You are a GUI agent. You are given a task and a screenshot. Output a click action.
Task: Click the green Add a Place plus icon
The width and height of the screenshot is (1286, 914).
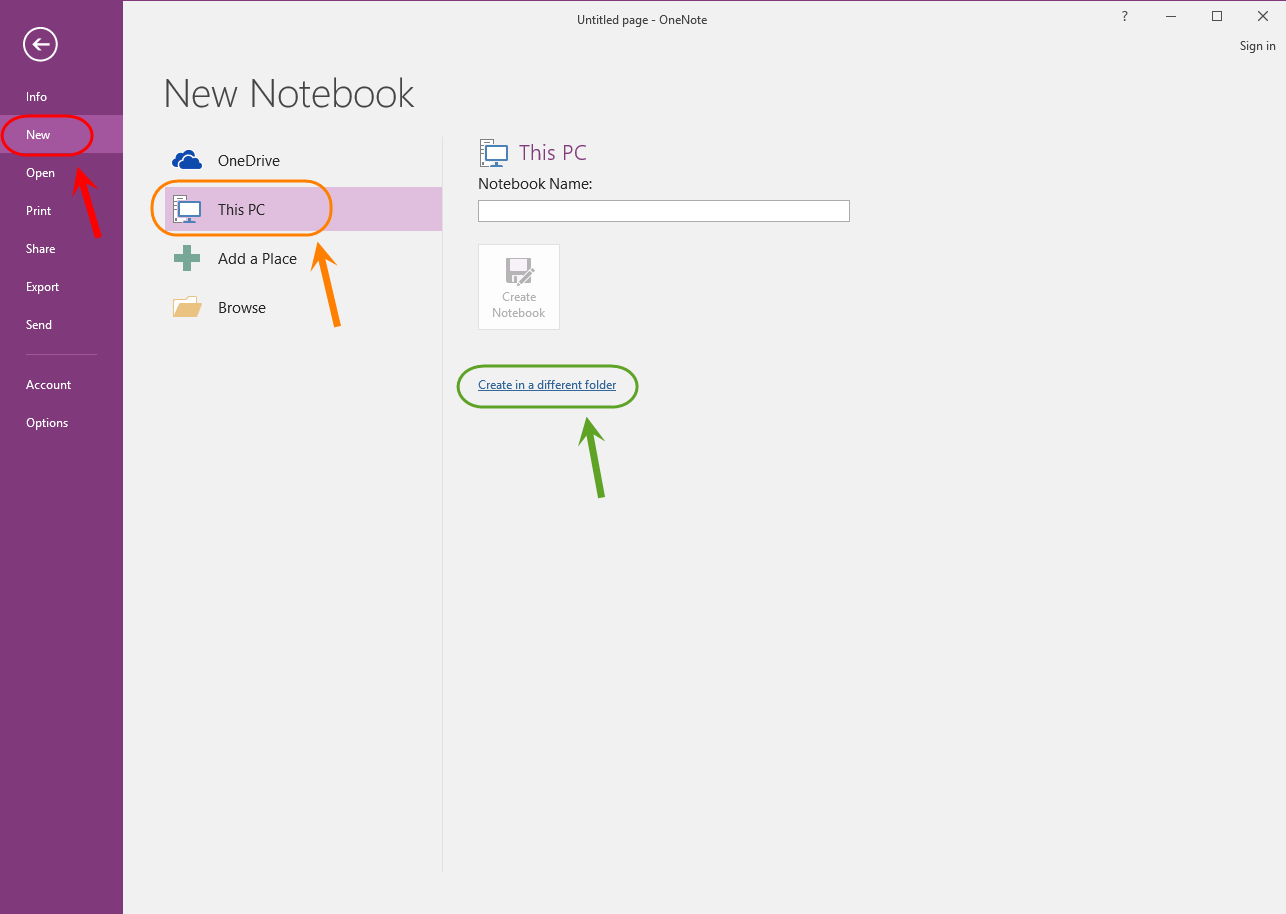click(x=187, y=258)
